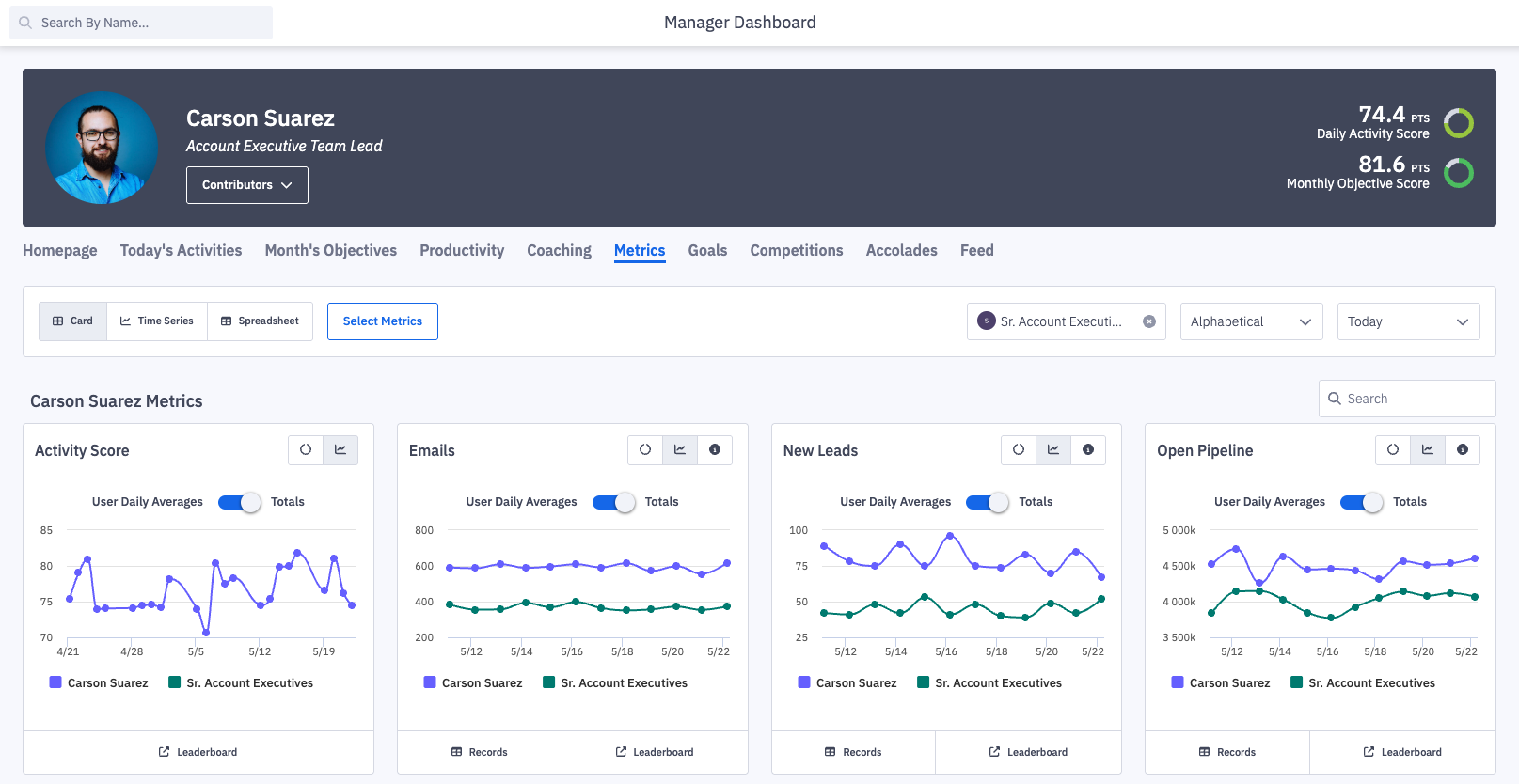1519x784 pixels.
Task: Expand the Alphabetical sort dropdown
Action: (x=1251, y=321)
